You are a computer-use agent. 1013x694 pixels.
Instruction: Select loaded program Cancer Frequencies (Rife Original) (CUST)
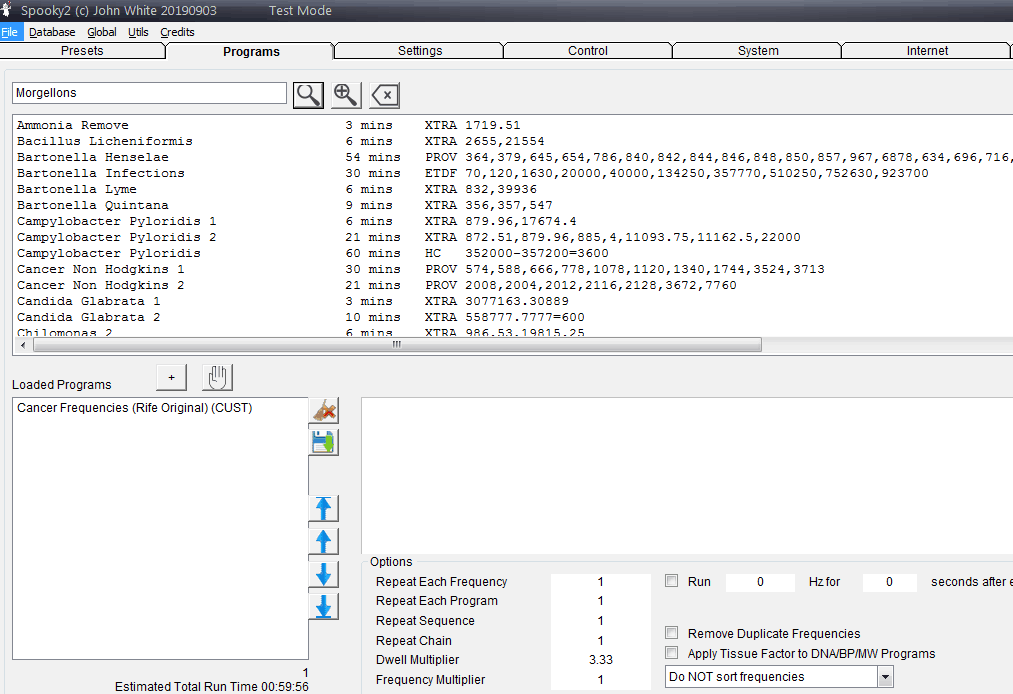click(x=134, y=408)
